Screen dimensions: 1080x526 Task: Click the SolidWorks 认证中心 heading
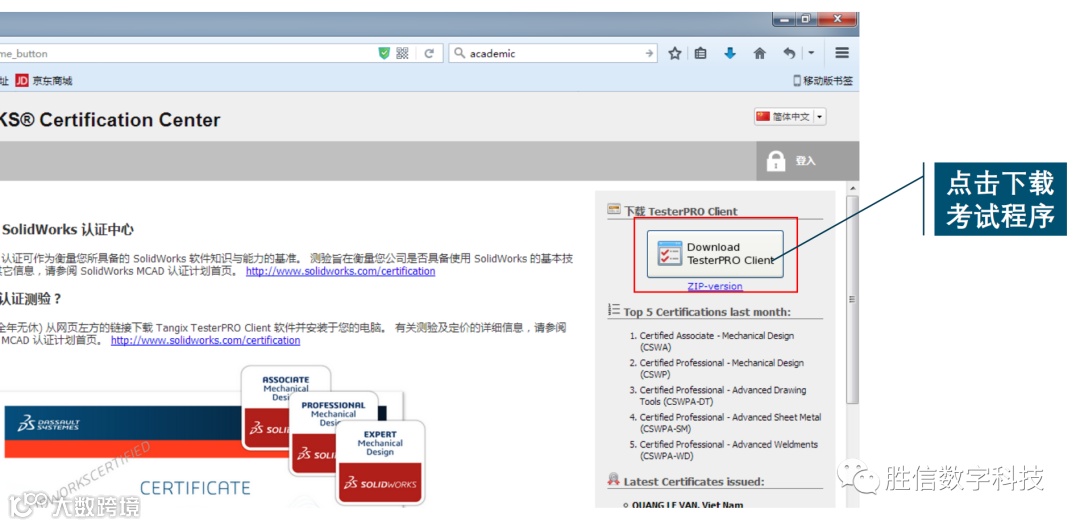(x=68, y=230)
